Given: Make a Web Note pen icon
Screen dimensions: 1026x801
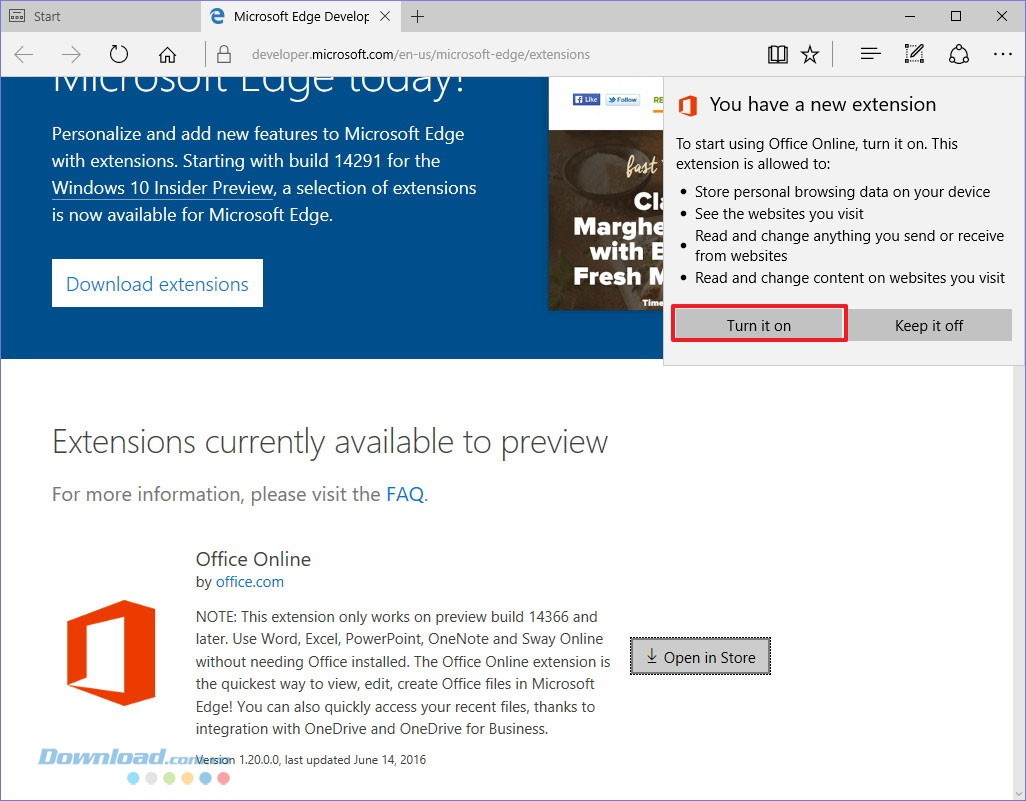Looking at the screenshot, I should tap(914, 55).
